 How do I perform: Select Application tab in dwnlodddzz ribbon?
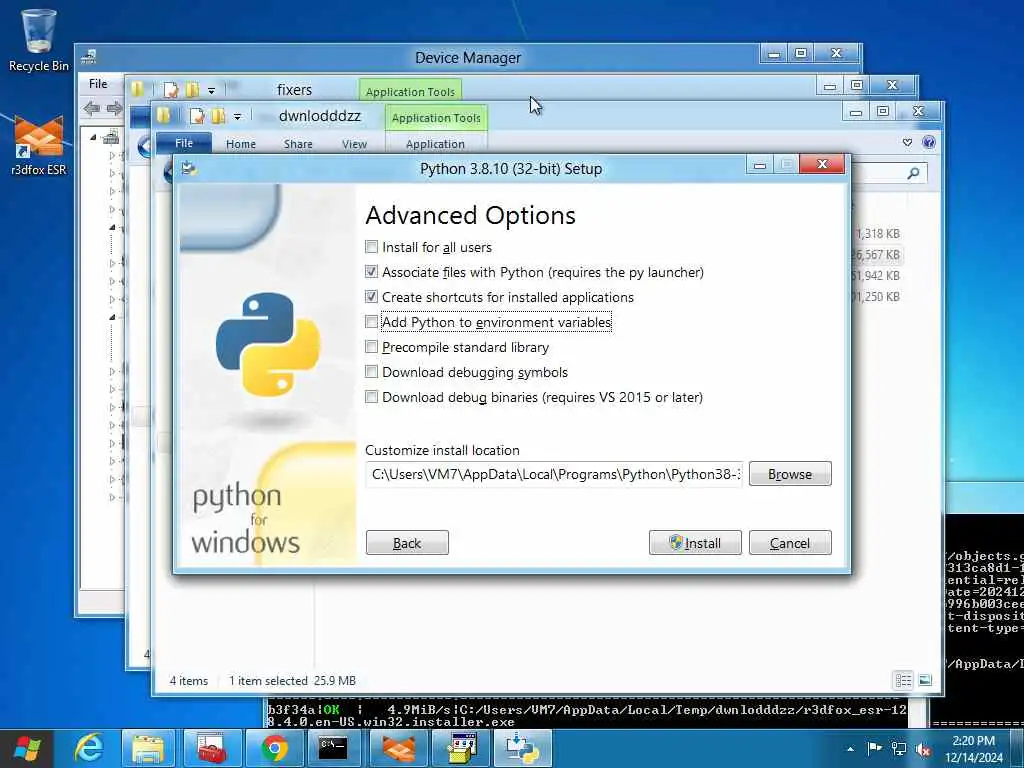(x=435, y=144)
